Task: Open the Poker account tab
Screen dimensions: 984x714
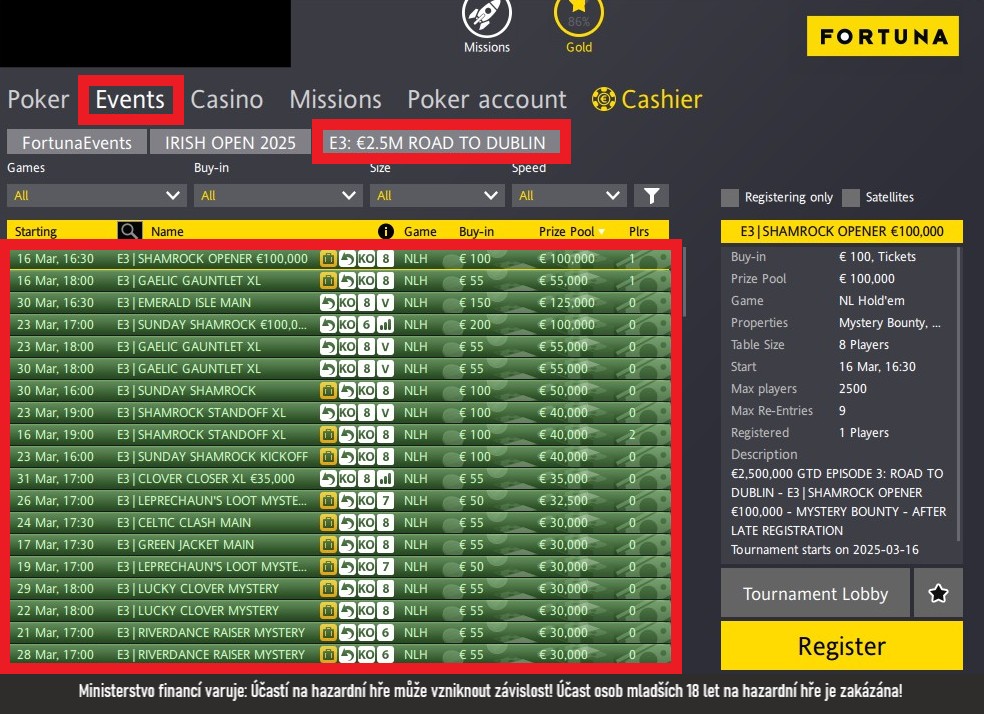Action: coord(486,99)
